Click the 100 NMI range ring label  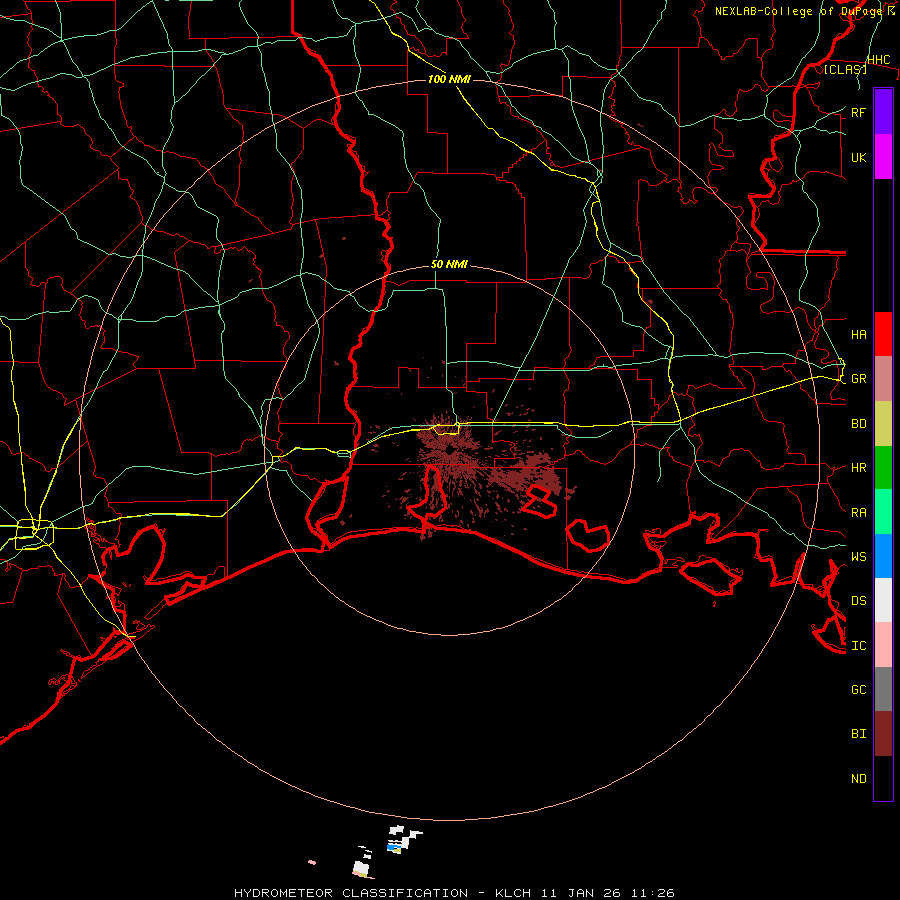[449, 79]
